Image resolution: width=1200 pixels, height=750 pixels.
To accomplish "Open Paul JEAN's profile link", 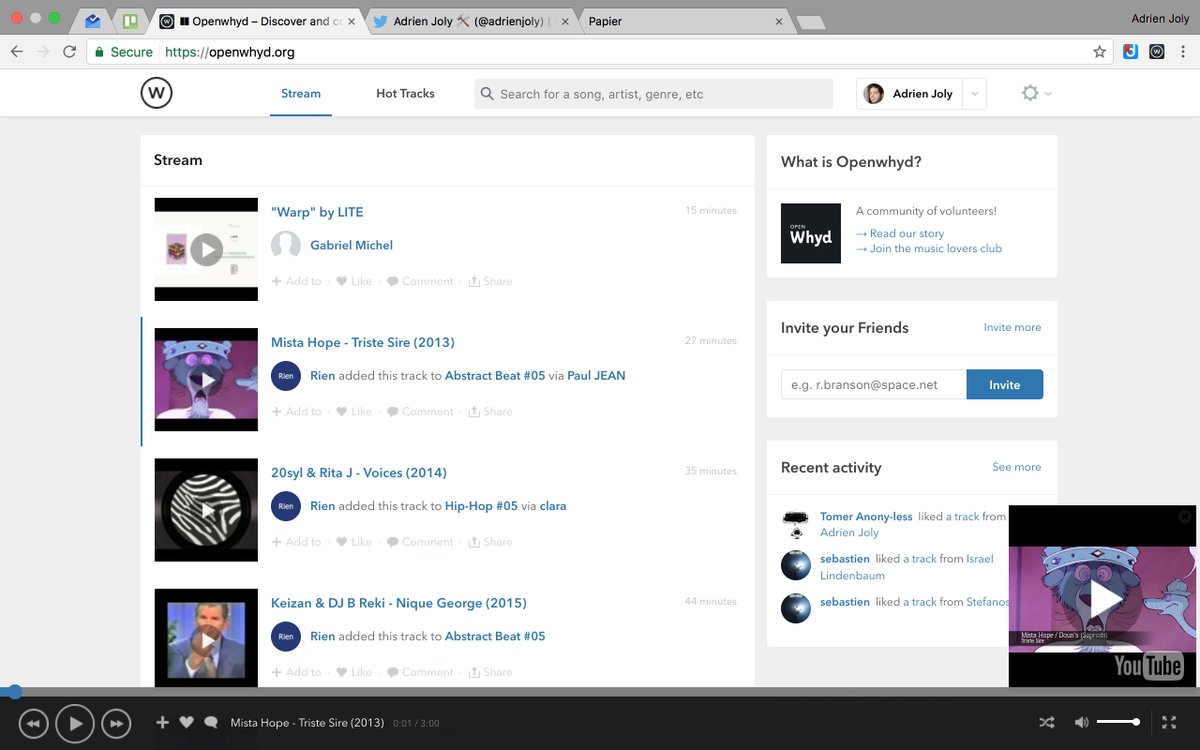I will (596, 376).
